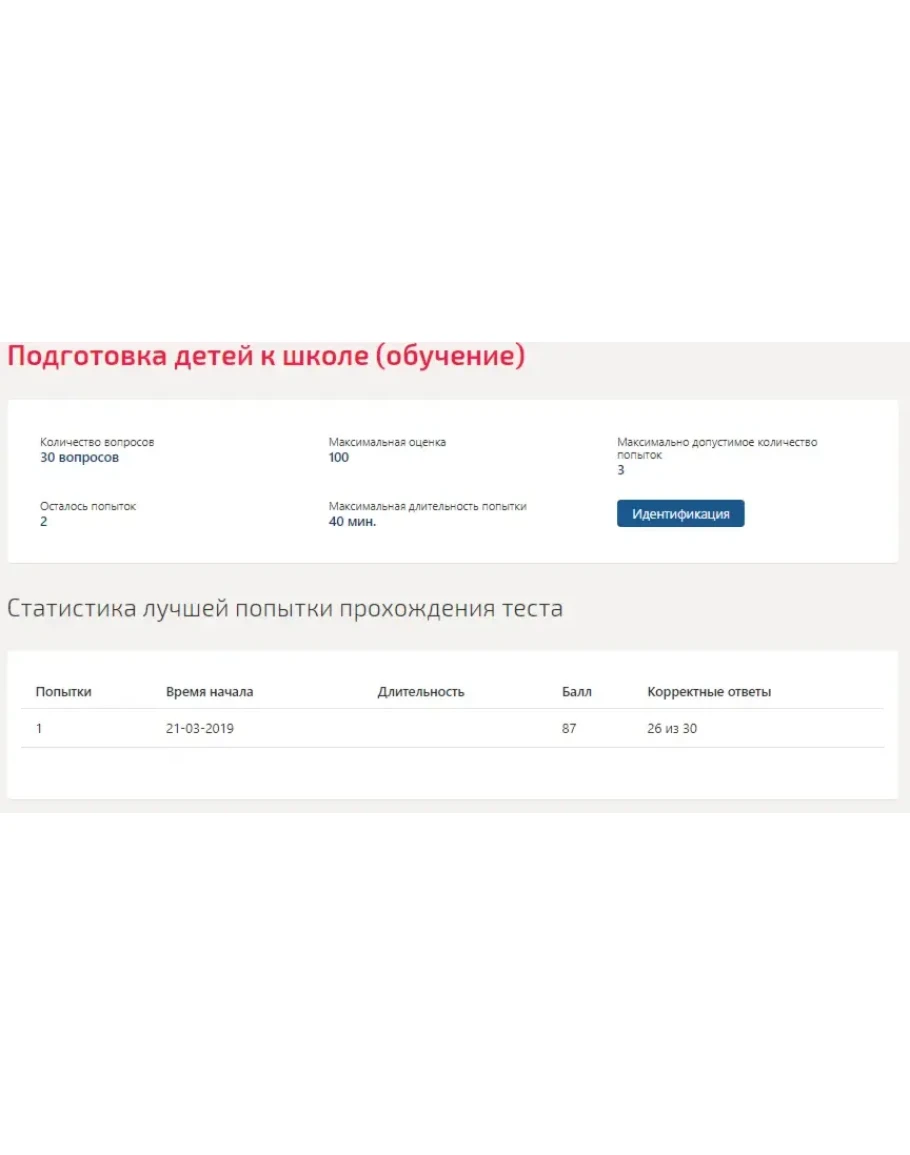Click the Корректные ответы column header
Screen dimensions: 910x1155
(x=709, y=692)
